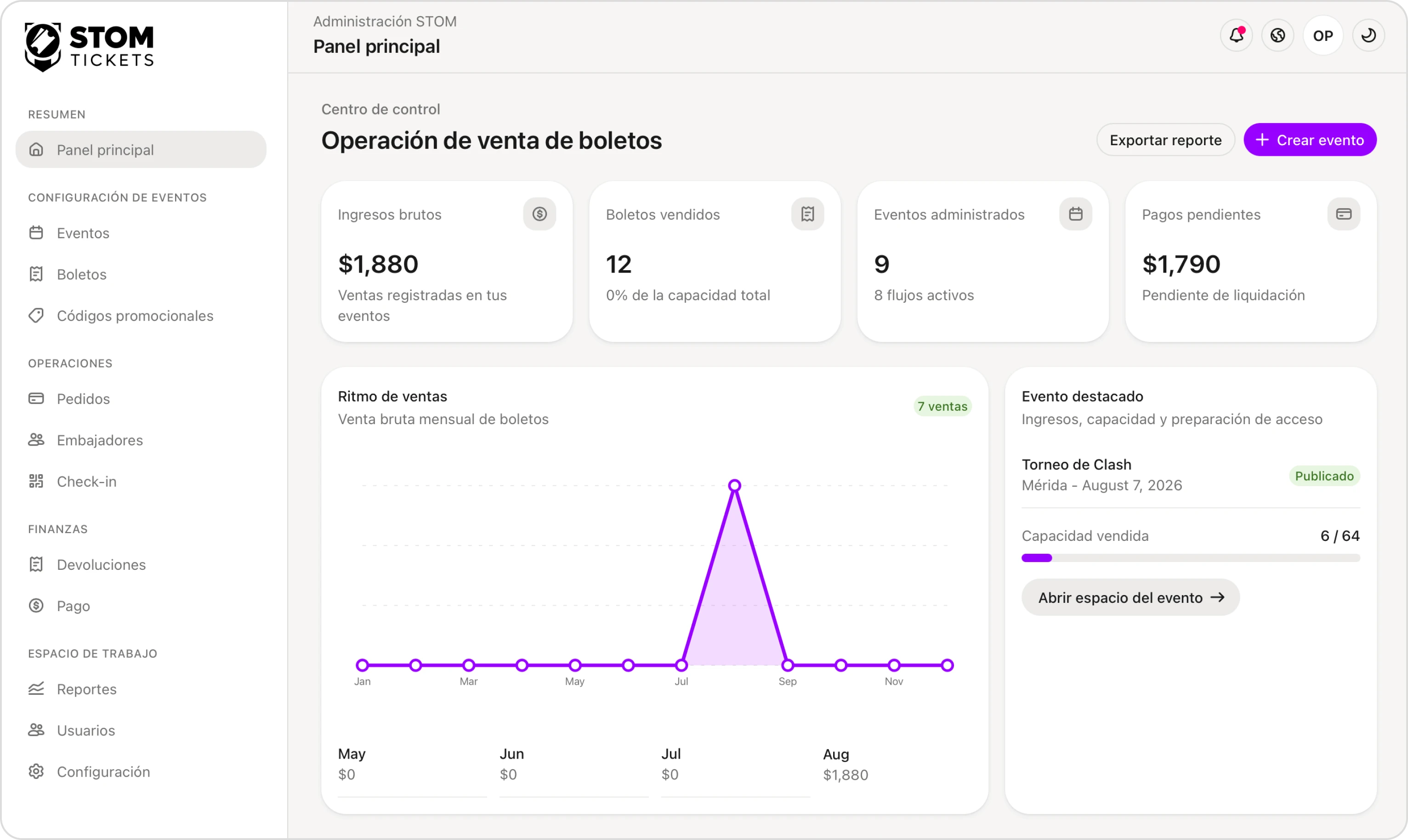Open Devoluciones under Finanzas
Viewport: 1408px width, 840px height.
(141, 564)
